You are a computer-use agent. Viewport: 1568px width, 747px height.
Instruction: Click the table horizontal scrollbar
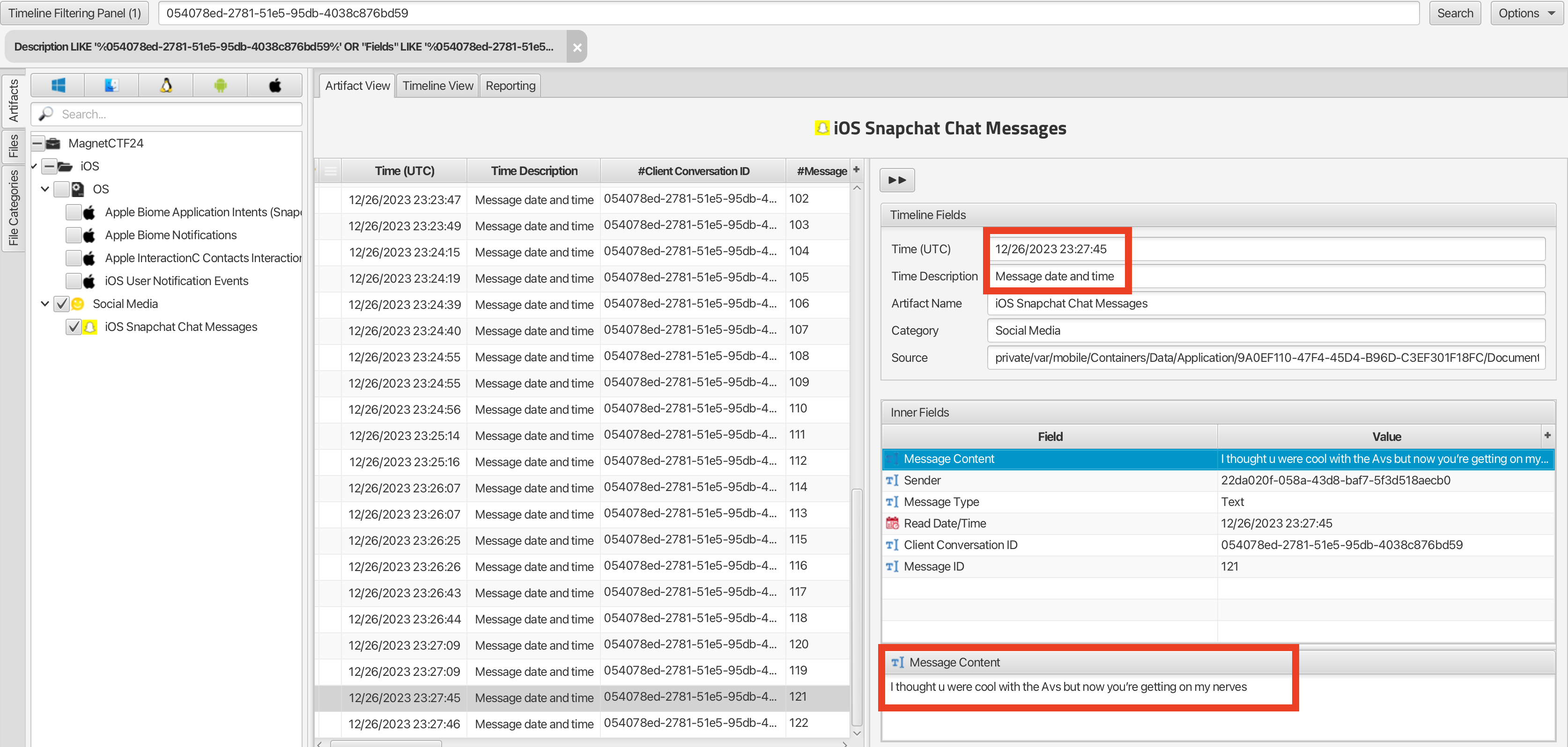point(386,743)
